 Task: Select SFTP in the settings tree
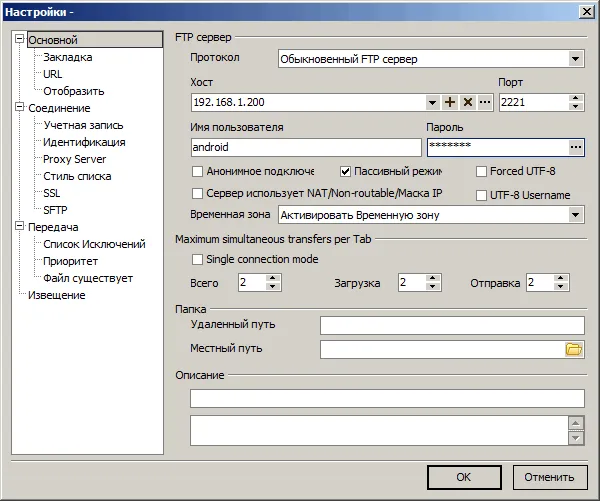pos(56,210)
